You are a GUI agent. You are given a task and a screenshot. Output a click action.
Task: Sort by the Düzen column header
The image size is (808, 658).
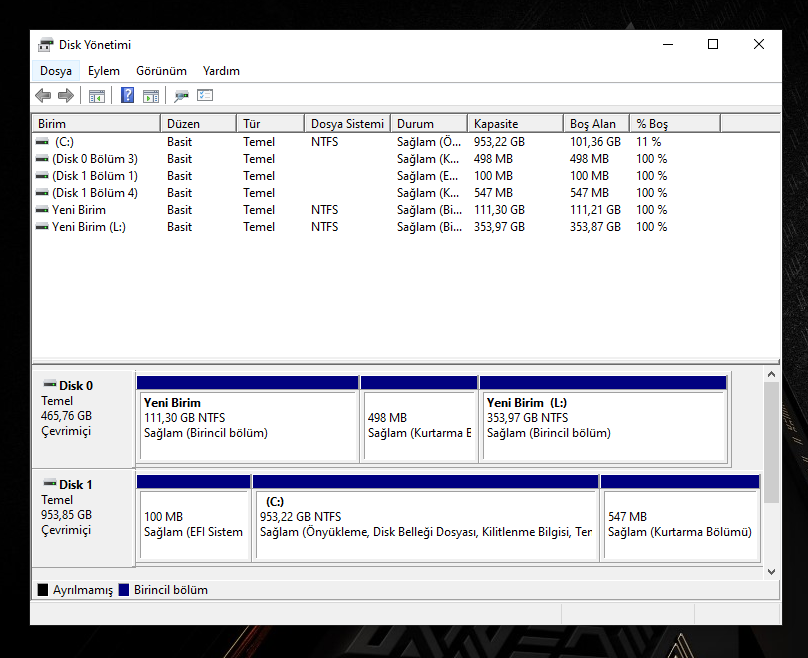pos(199,124)
